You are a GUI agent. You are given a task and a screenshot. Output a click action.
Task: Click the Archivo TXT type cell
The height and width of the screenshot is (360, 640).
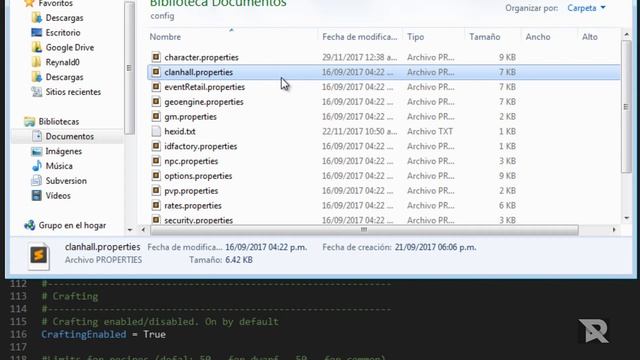(x=430, y=131)
